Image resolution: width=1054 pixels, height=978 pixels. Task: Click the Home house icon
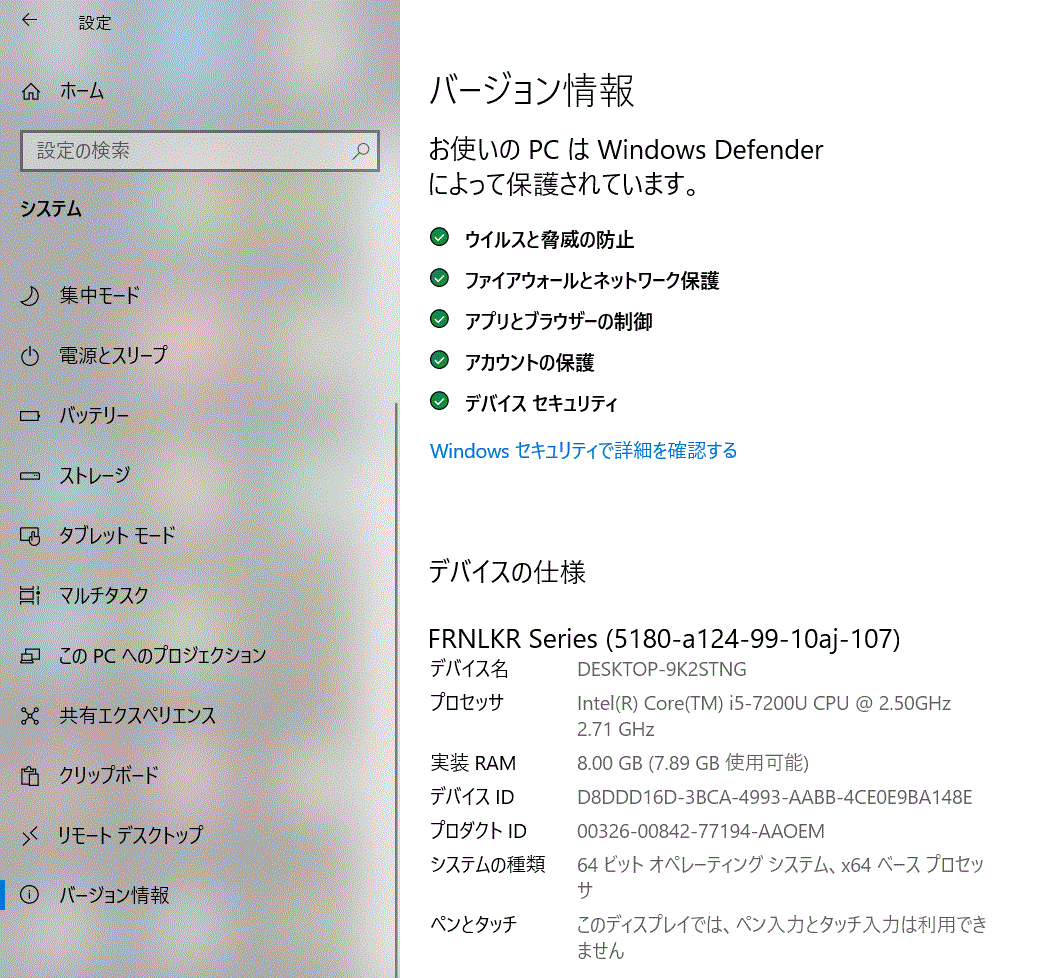30,91
